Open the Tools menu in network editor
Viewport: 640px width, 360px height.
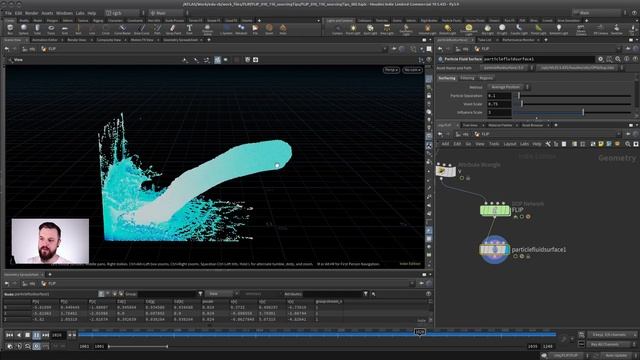coord(494,144)
